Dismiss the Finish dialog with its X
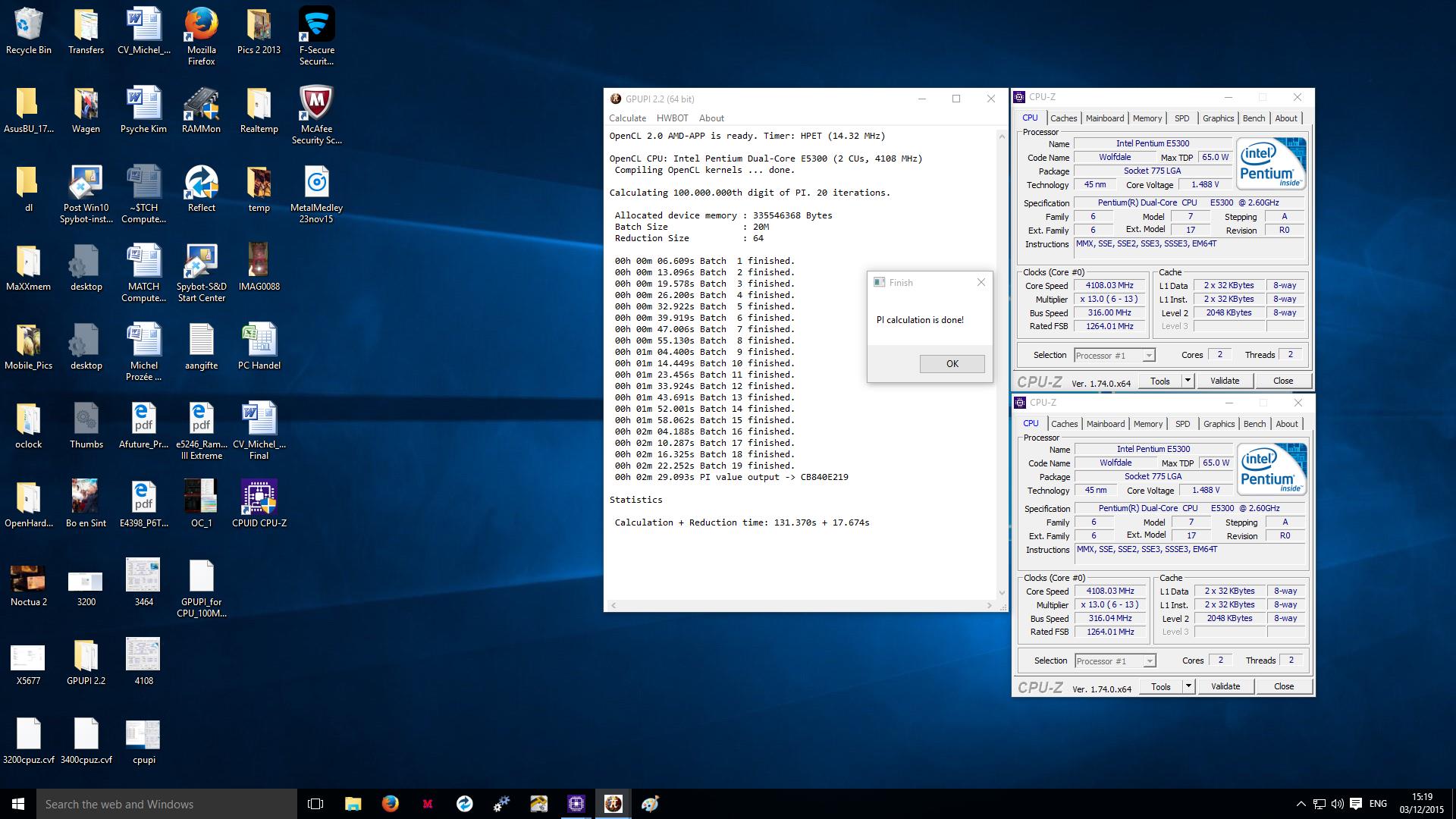1456x819 pixels. pos(981,282)
